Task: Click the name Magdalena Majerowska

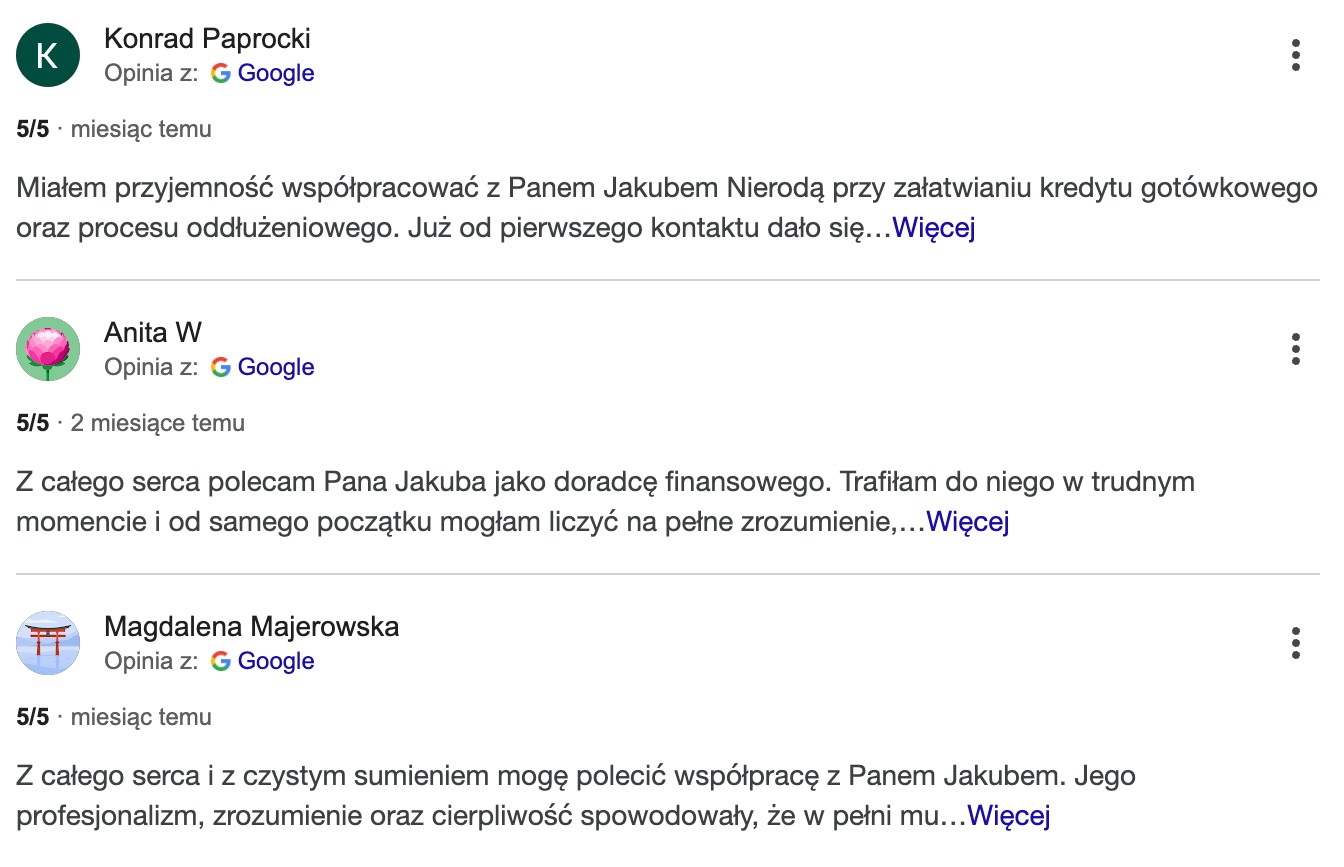Action: pyautogui.click(x=252, y=627)
